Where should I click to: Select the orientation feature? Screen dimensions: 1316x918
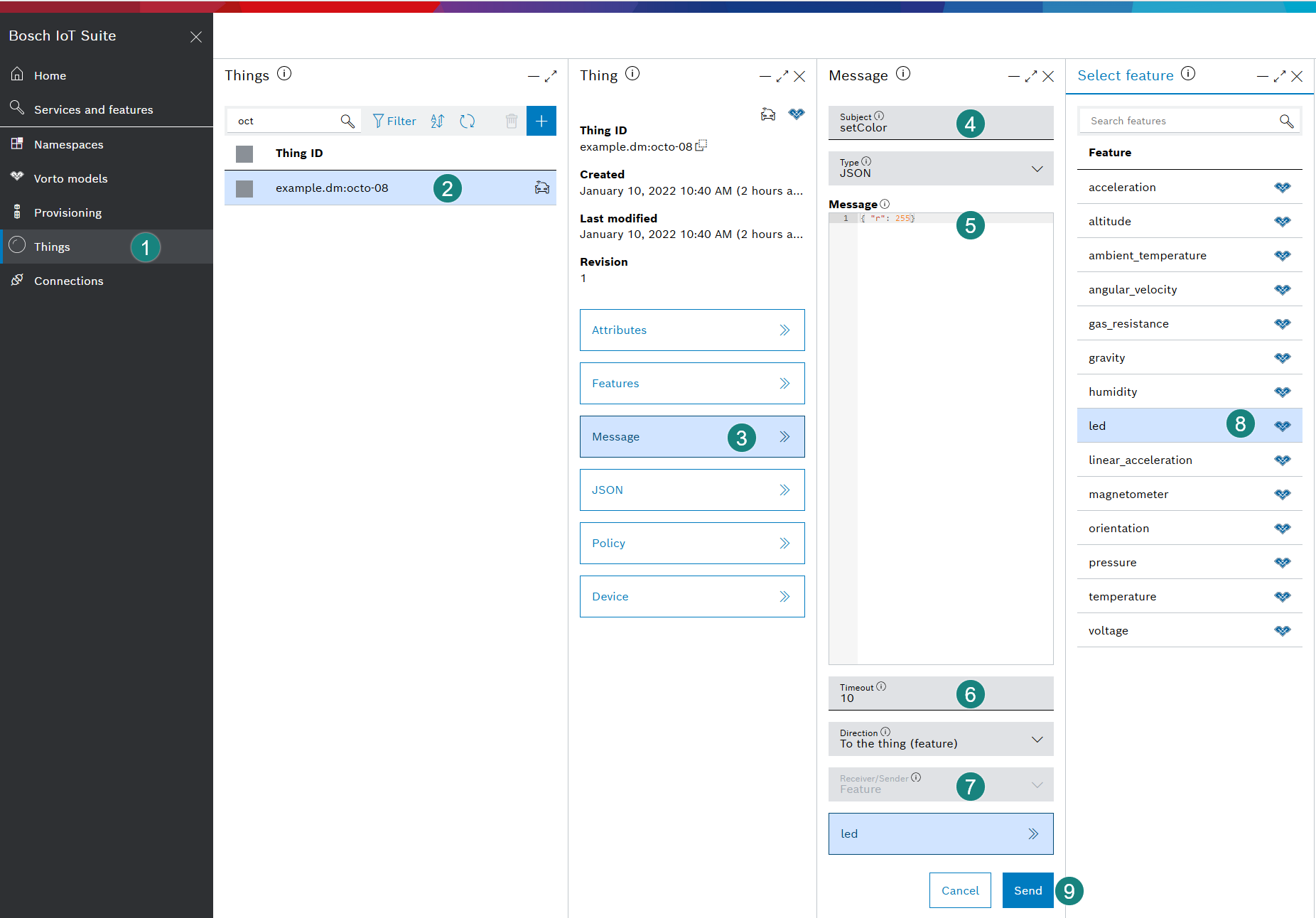pos(1190,528)
